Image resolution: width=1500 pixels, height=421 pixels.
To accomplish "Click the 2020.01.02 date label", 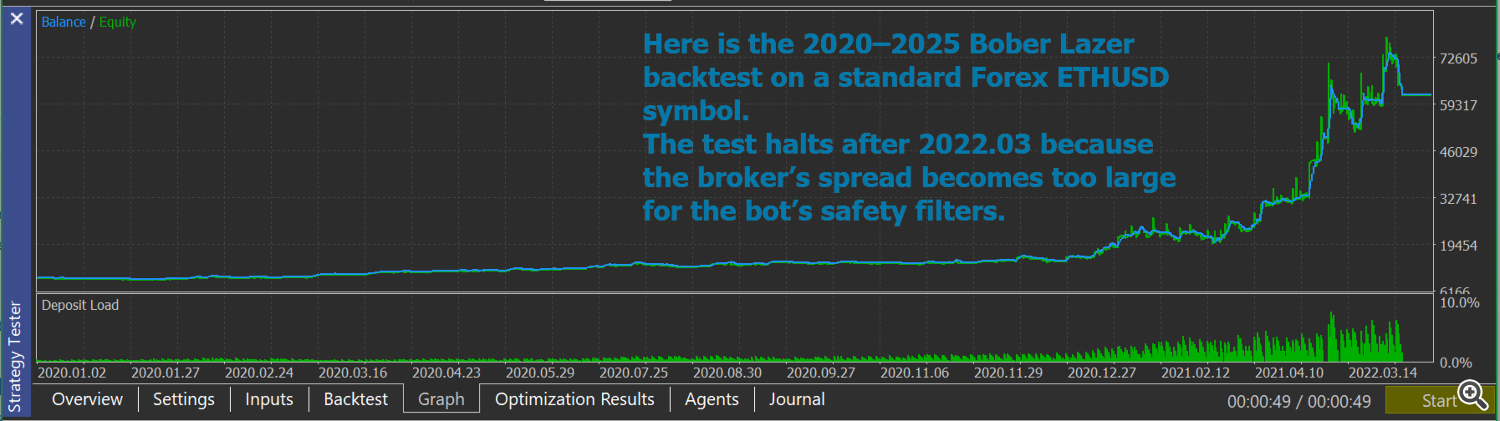I will [73, 372].
